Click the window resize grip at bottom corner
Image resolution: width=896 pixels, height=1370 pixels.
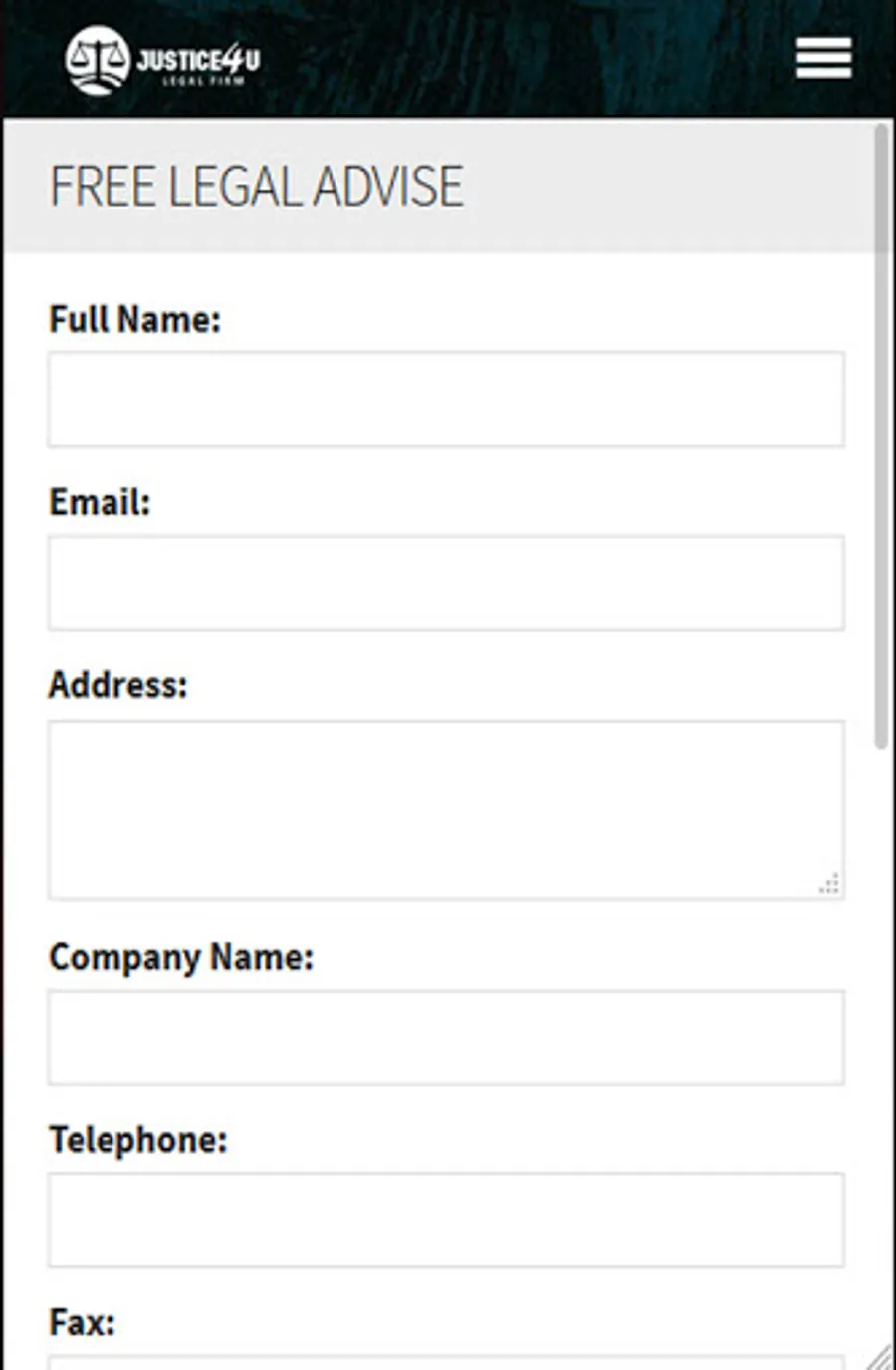pyautogui.click(x=879, y=1356)
